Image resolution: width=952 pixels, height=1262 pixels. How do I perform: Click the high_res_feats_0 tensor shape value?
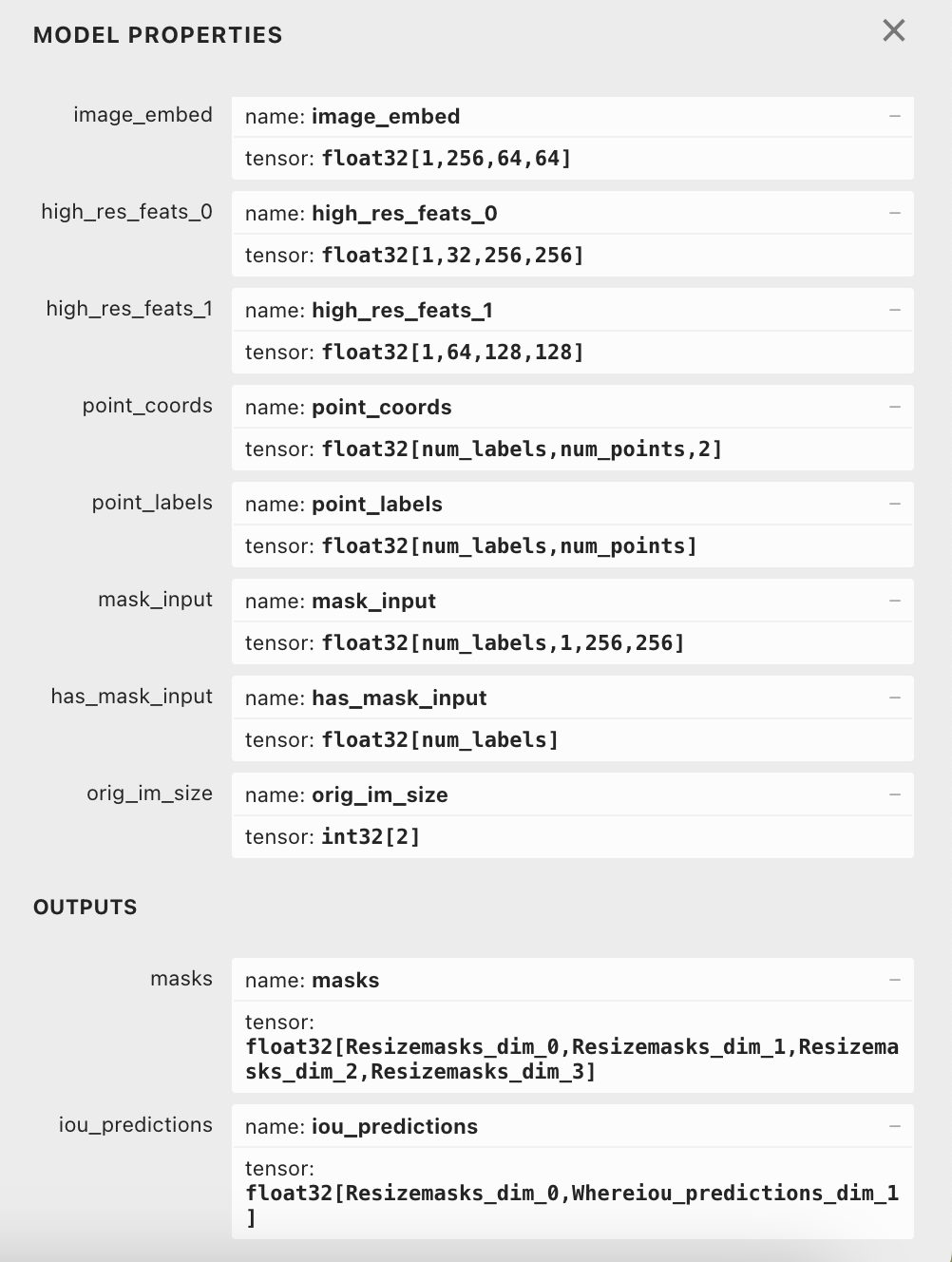coord(452,256)
